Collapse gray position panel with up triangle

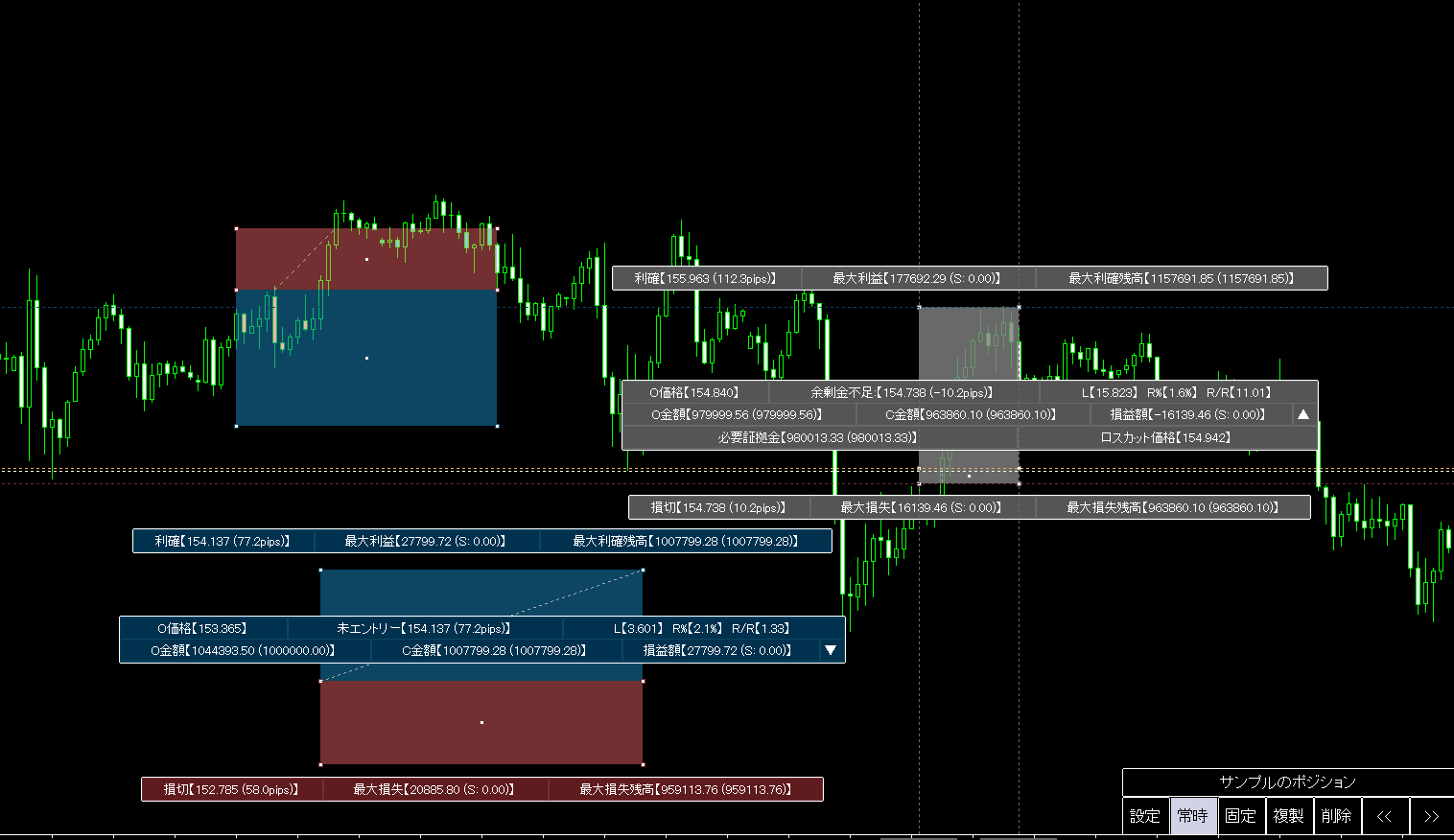point(1302,415)
